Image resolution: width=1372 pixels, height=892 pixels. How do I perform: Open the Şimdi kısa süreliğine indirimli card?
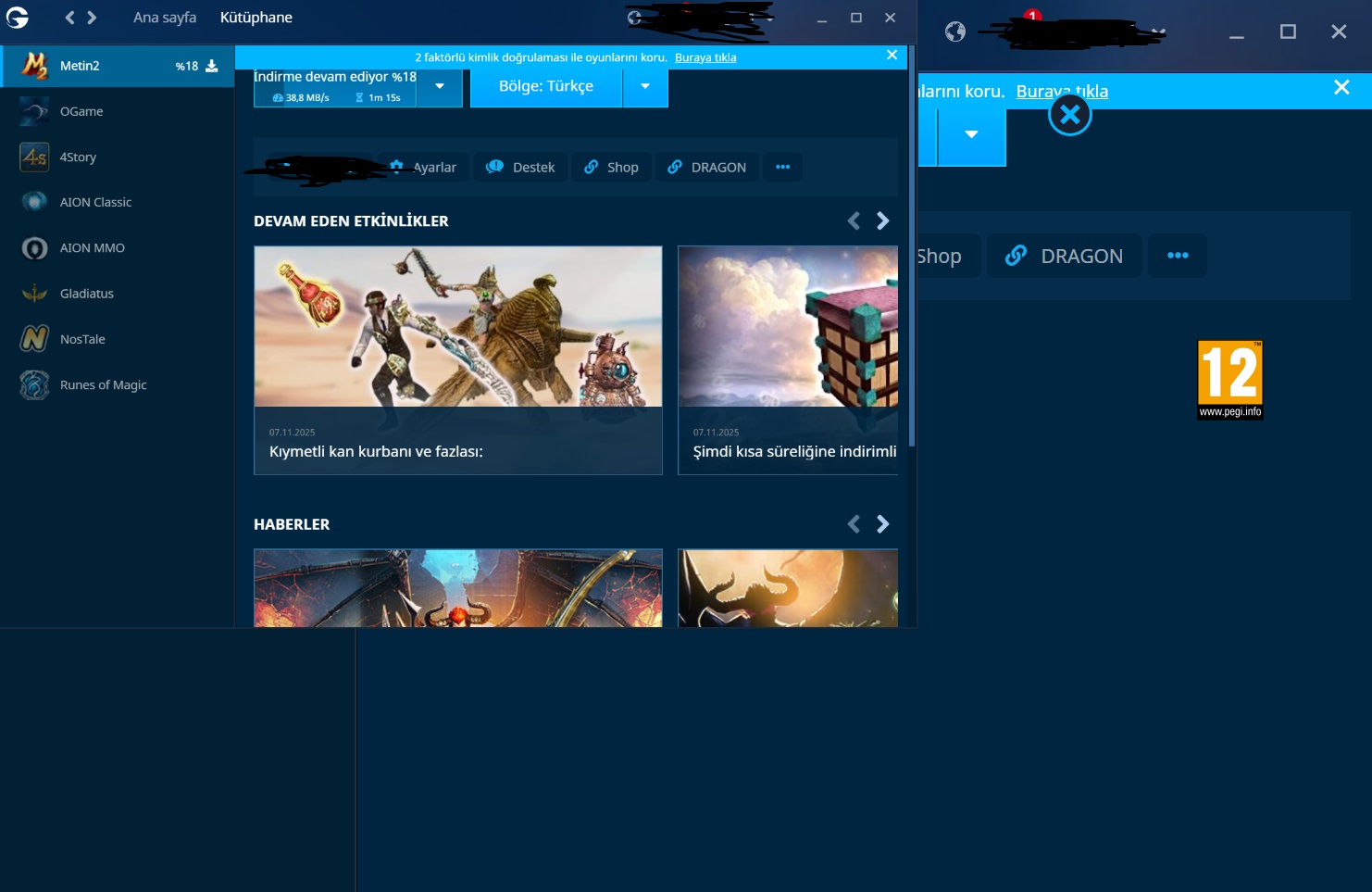(x=788, y=360)
